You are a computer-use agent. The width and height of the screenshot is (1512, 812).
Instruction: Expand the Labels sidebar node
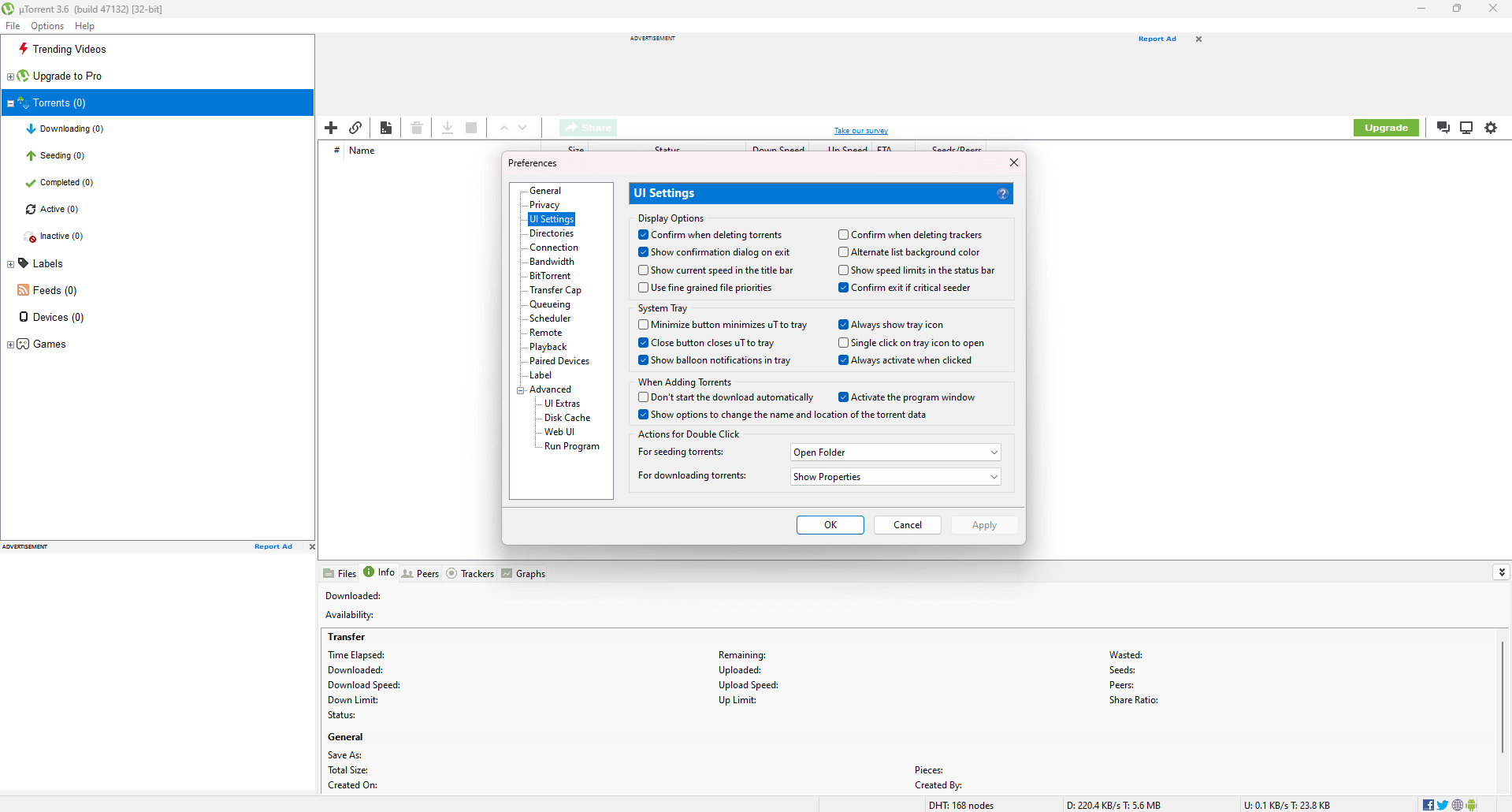[10, 264]
